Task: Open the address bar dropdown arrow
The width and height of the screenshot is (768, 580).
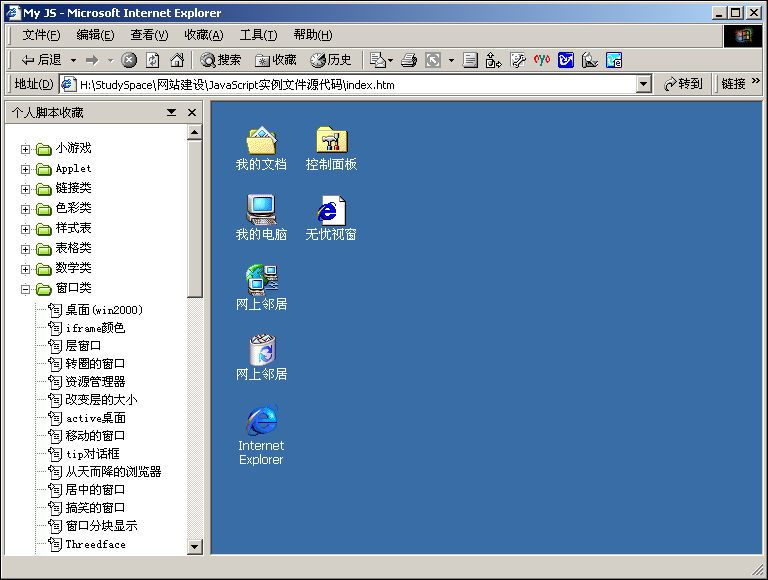Action: (644, 85)
